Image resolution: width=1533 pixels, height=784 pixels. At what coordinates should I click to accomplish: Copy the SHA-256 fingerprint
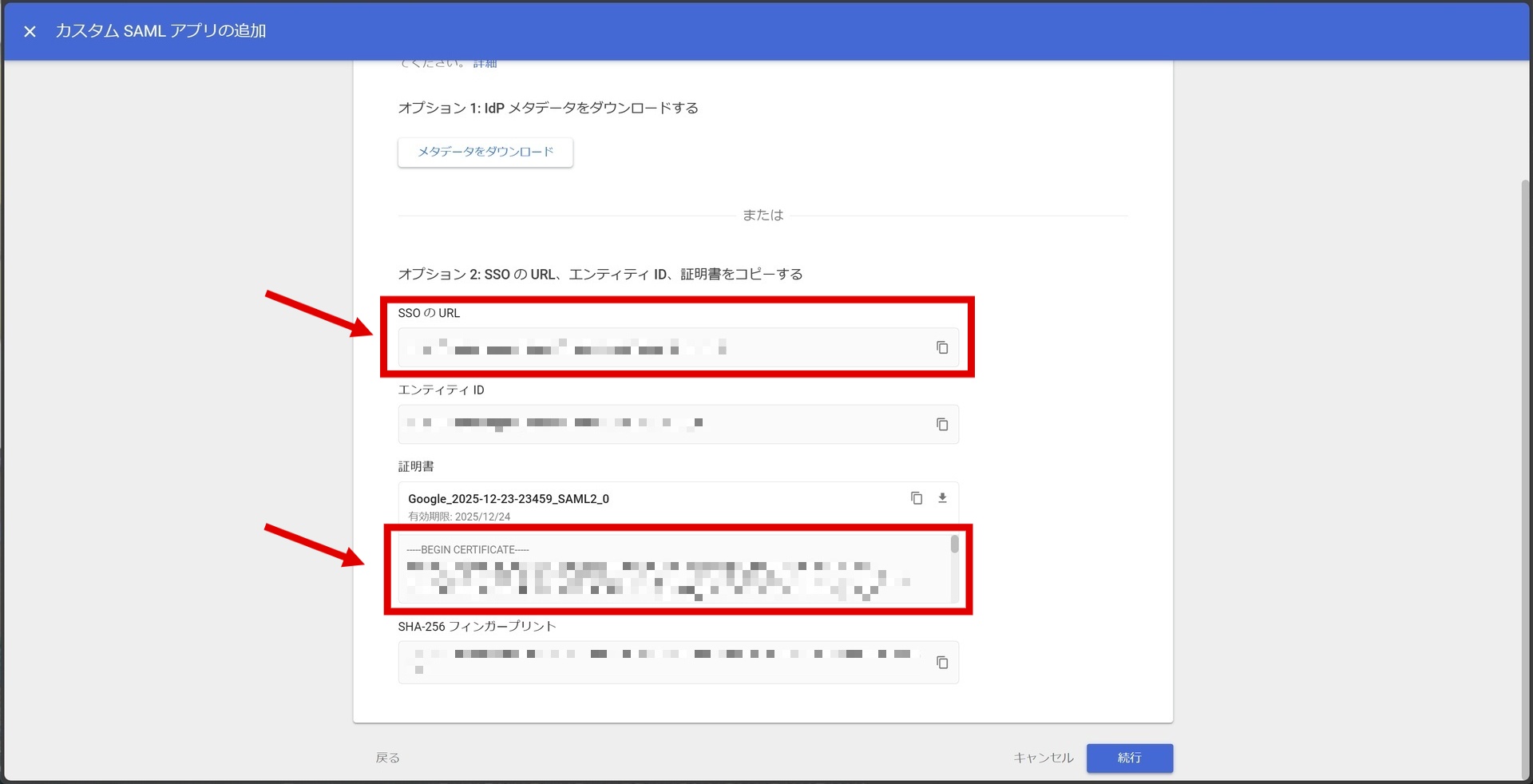[942, 662]
